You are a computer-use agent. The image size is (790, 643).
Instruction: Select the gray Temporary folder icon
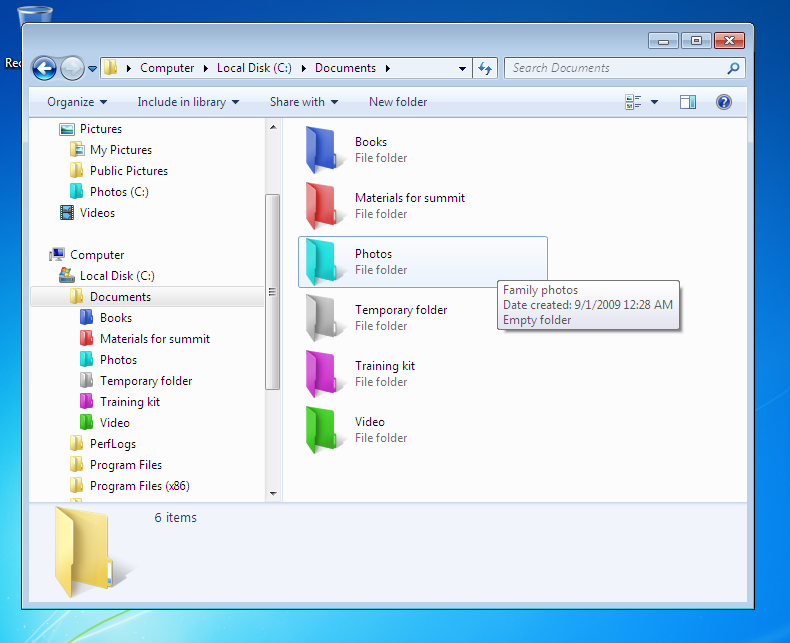click(x=323, y=318)
